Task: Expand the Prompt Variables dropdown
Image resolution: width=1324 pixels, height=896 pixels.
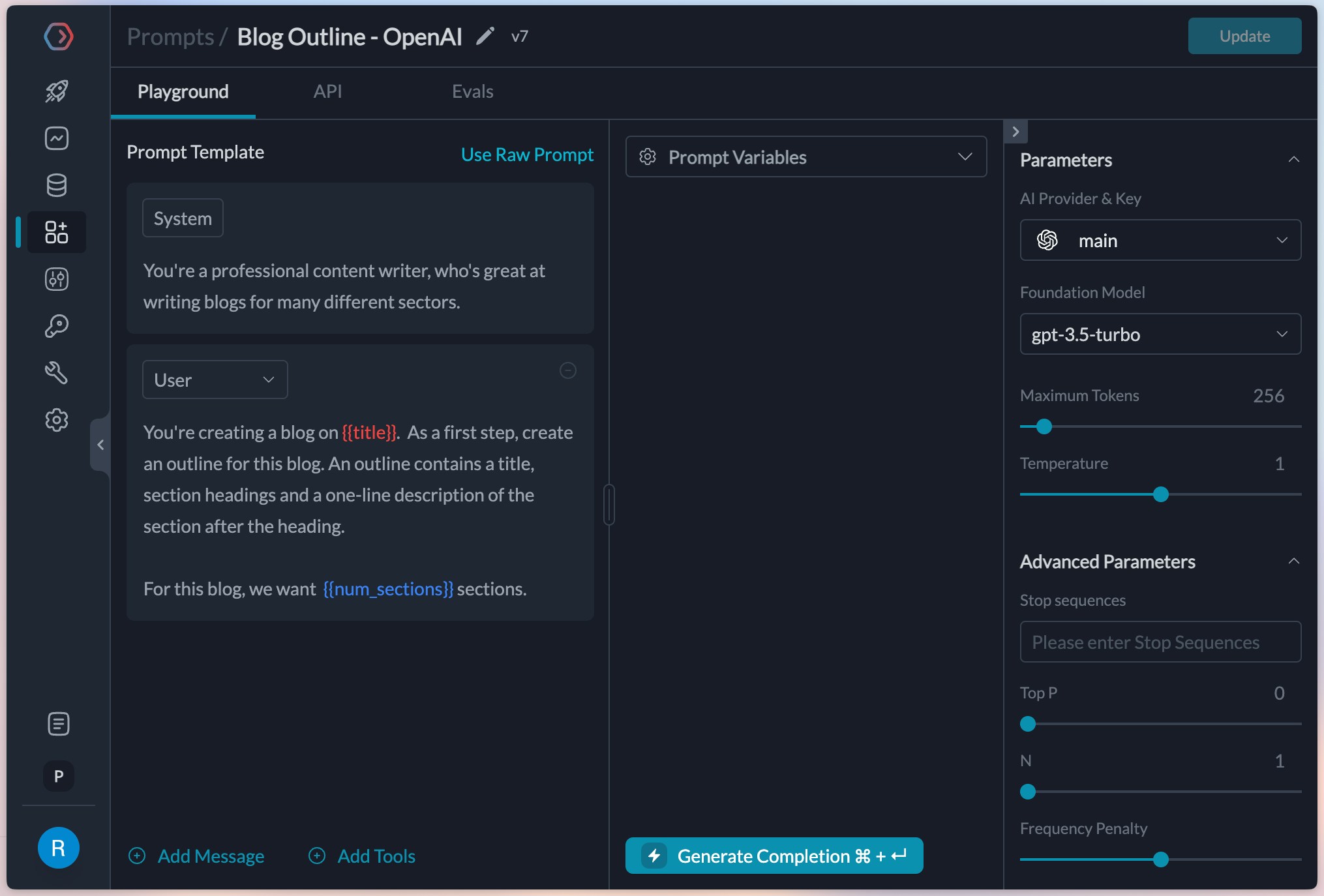Action: 805,157
